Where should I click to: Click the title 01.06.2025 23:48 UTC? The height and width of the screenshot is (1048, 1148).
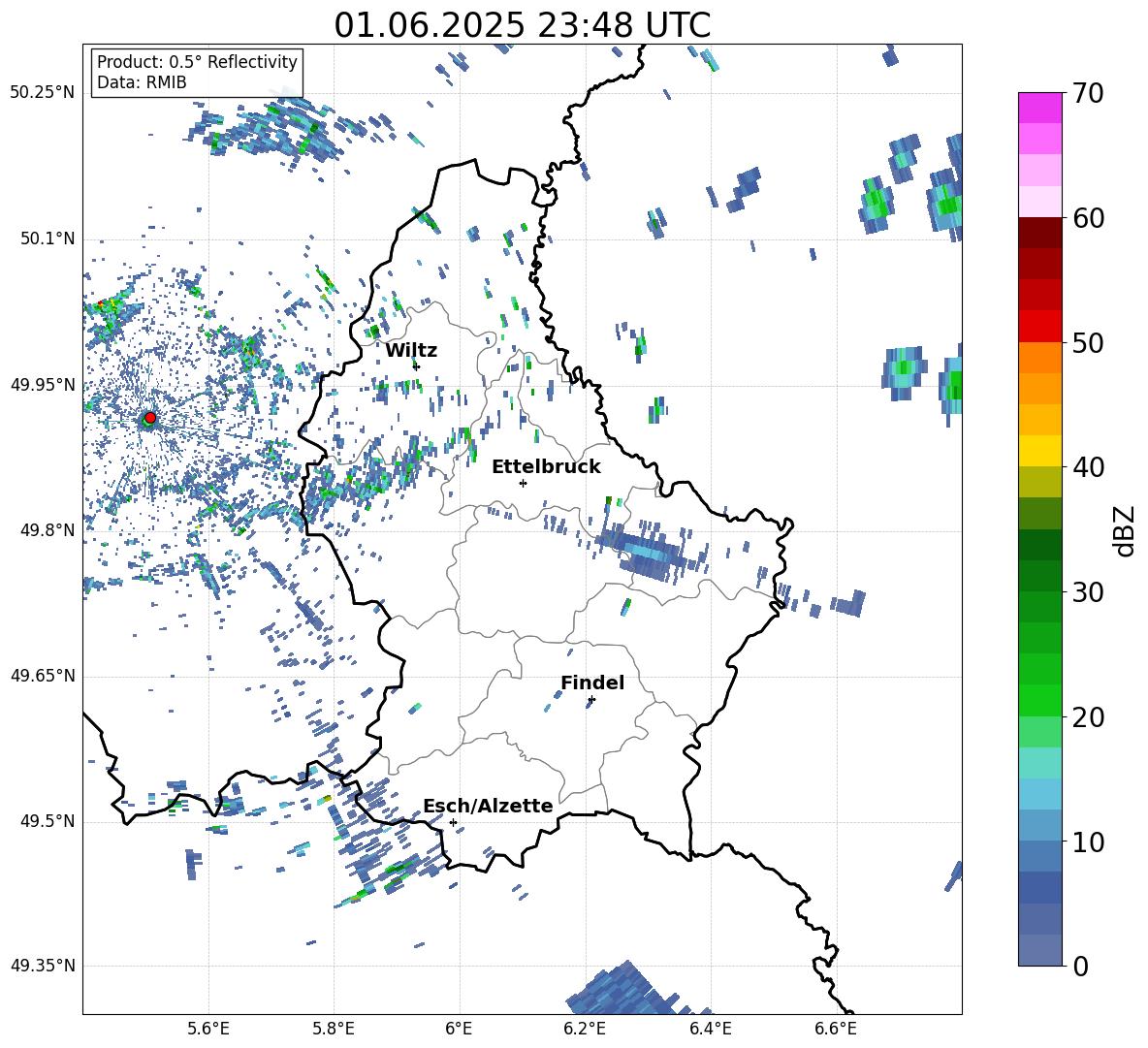click(x=522, y=25)
